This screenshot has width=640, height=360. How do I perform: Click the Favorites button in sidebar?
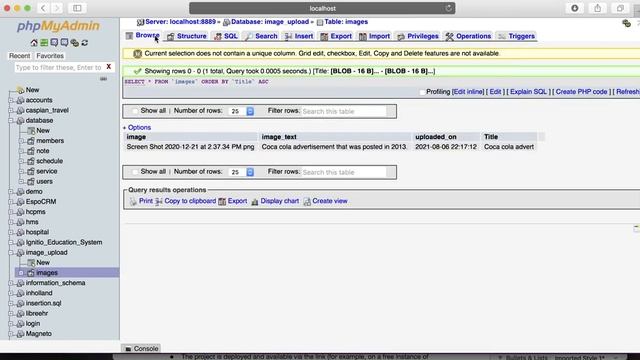pyautogui.click(x=50, y=56)
